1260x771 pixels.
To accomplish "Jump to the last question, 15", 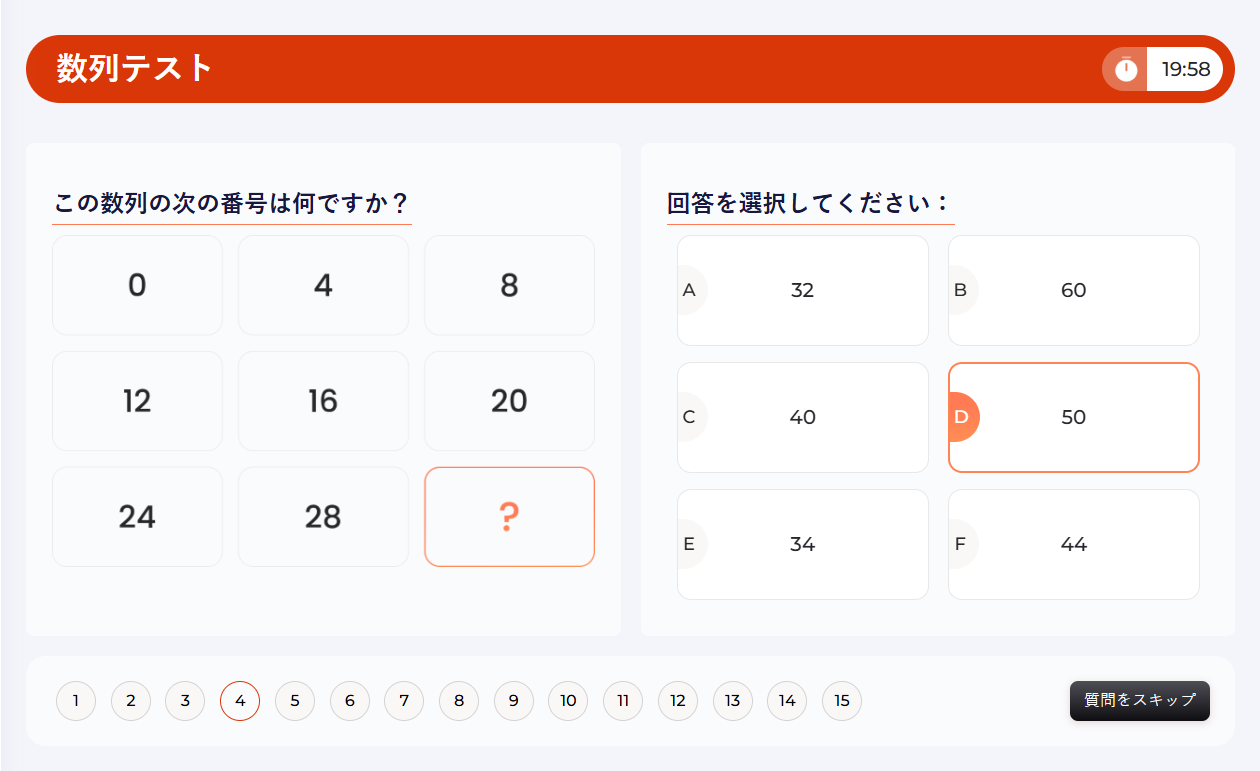I will click(x=842, y=701).
